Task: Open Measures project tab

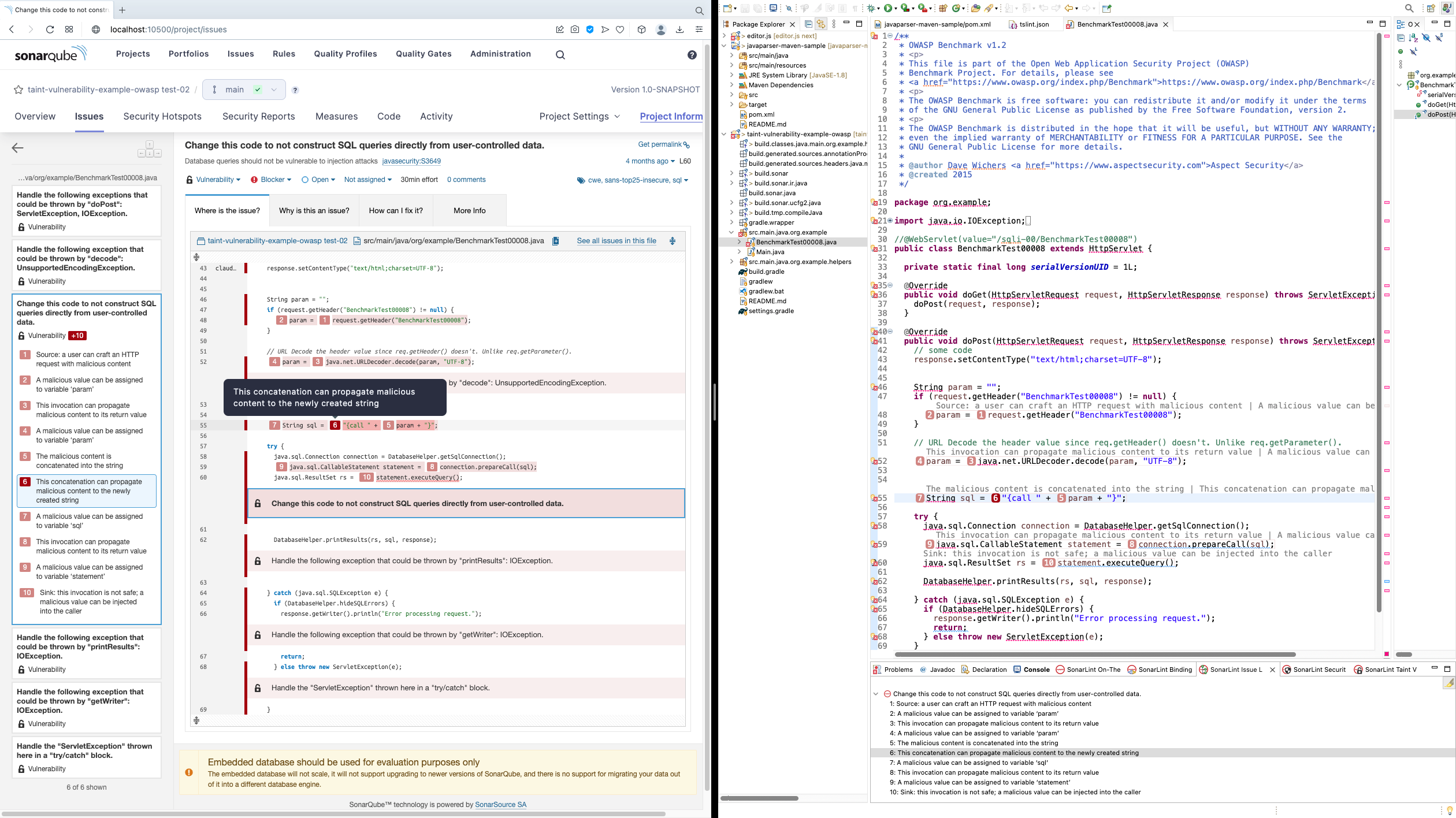Action: click(x=337, y=117)
